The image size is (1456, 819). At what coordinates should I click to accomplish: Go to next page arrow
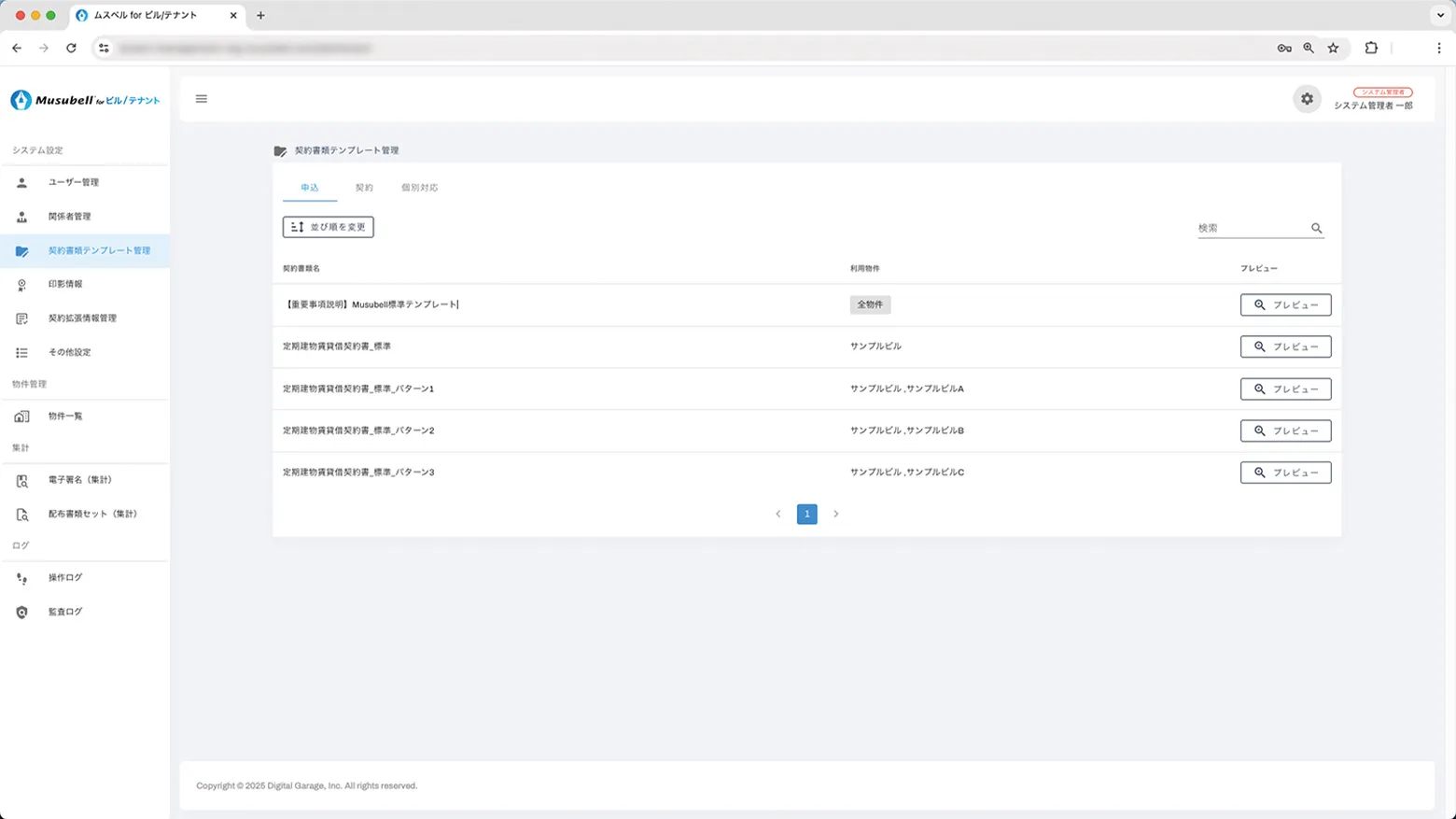point(835,514)
